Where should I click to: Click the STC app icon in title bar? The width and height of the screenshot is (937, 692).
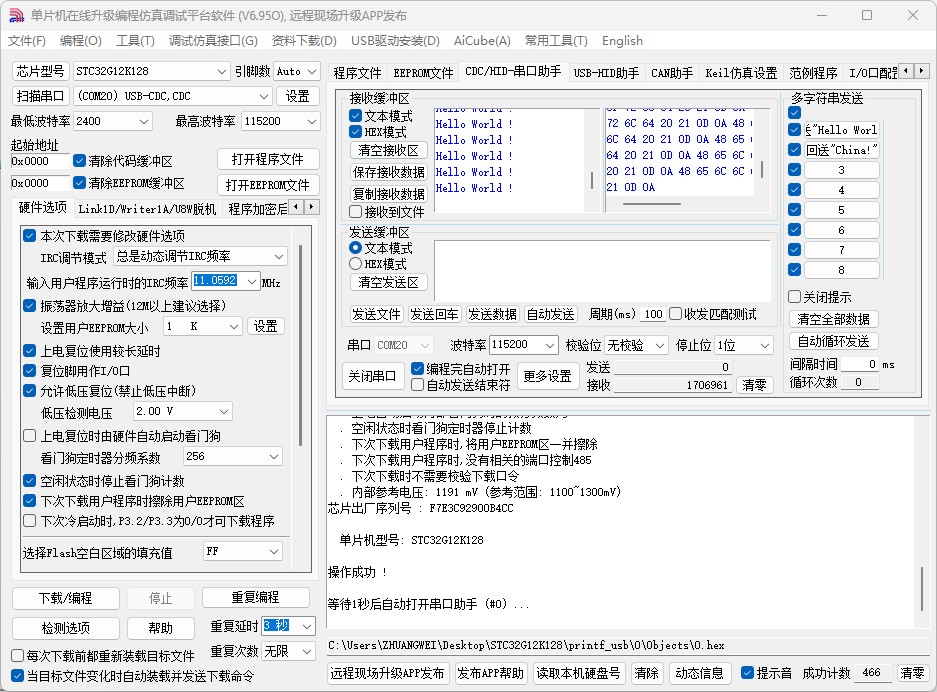(x=16, y=15)
